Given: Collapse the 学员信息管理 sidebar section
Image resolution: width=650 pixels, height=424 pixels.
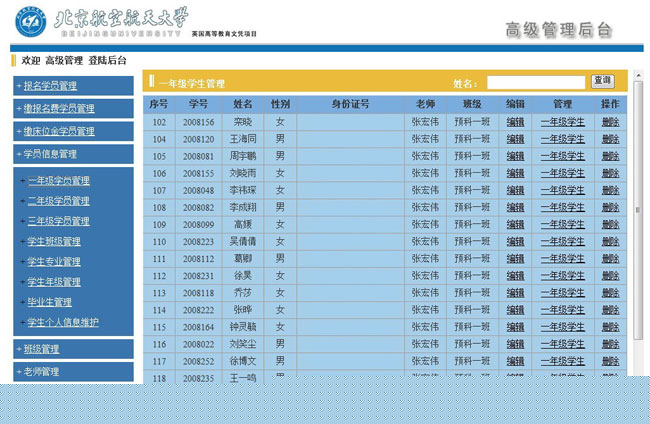Looking at the screenshot, I should pos(50,155).
